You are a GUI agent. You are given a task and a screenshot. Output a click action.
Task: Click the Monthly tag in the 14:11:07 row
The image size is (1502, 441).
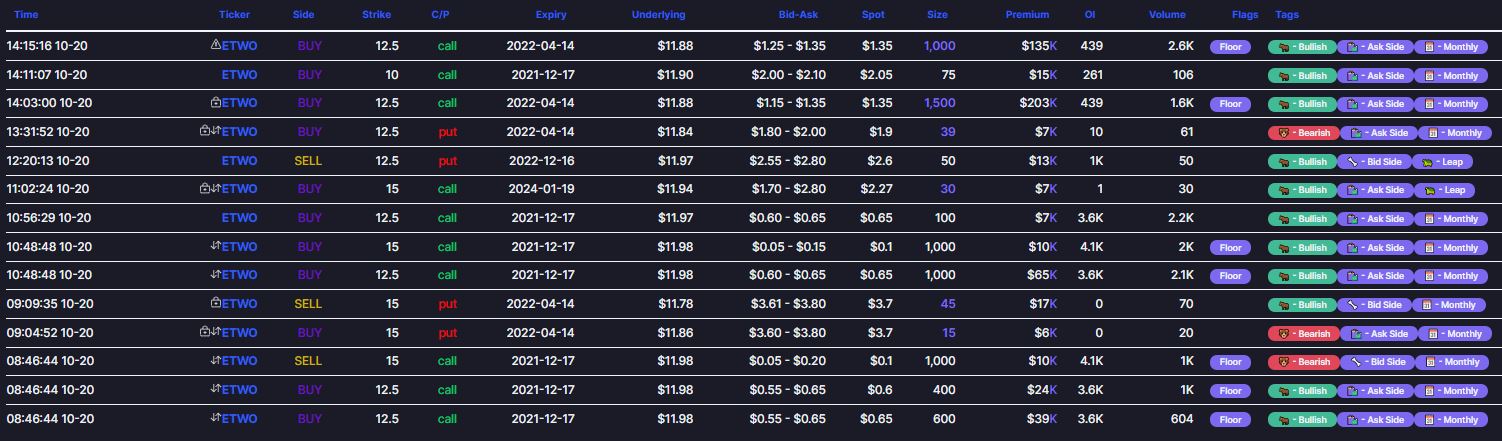[x=1450, y=76]
